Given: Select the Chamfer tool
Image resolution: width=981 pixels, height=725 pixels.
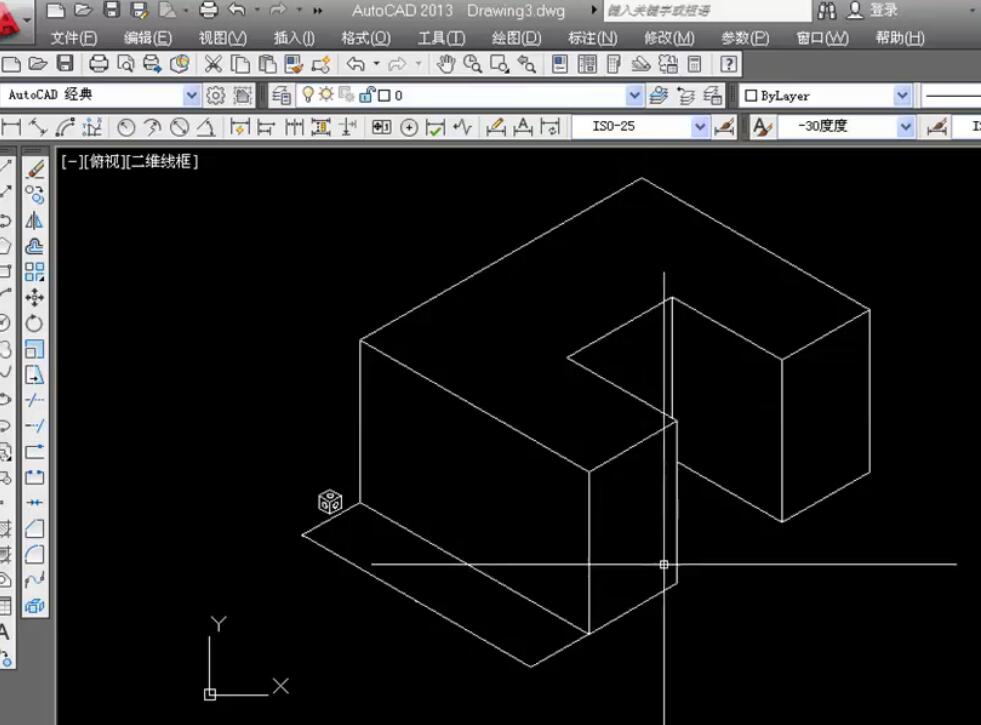Looking at the screenshot, I should 35,529.
